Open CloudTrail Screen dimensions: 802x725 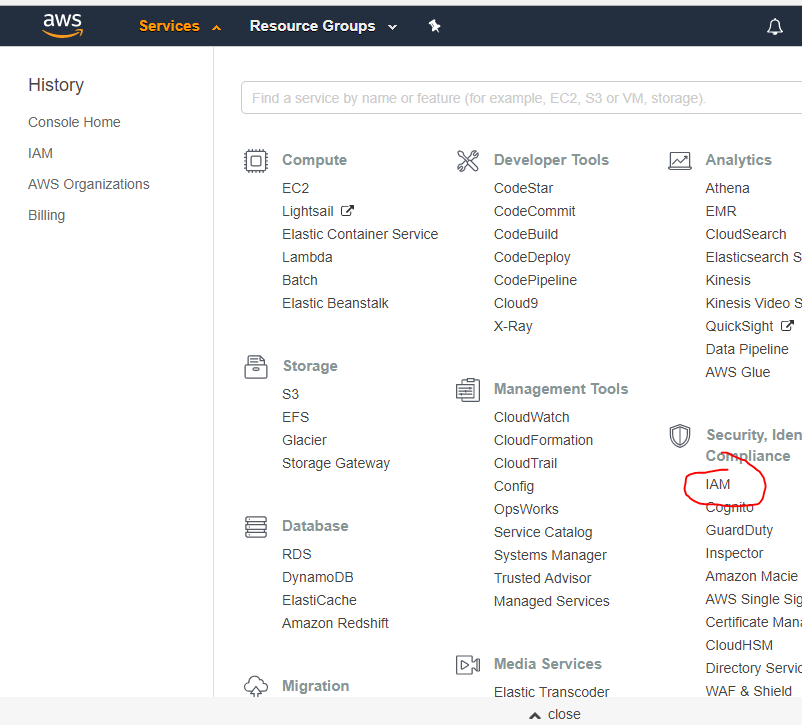525,464
